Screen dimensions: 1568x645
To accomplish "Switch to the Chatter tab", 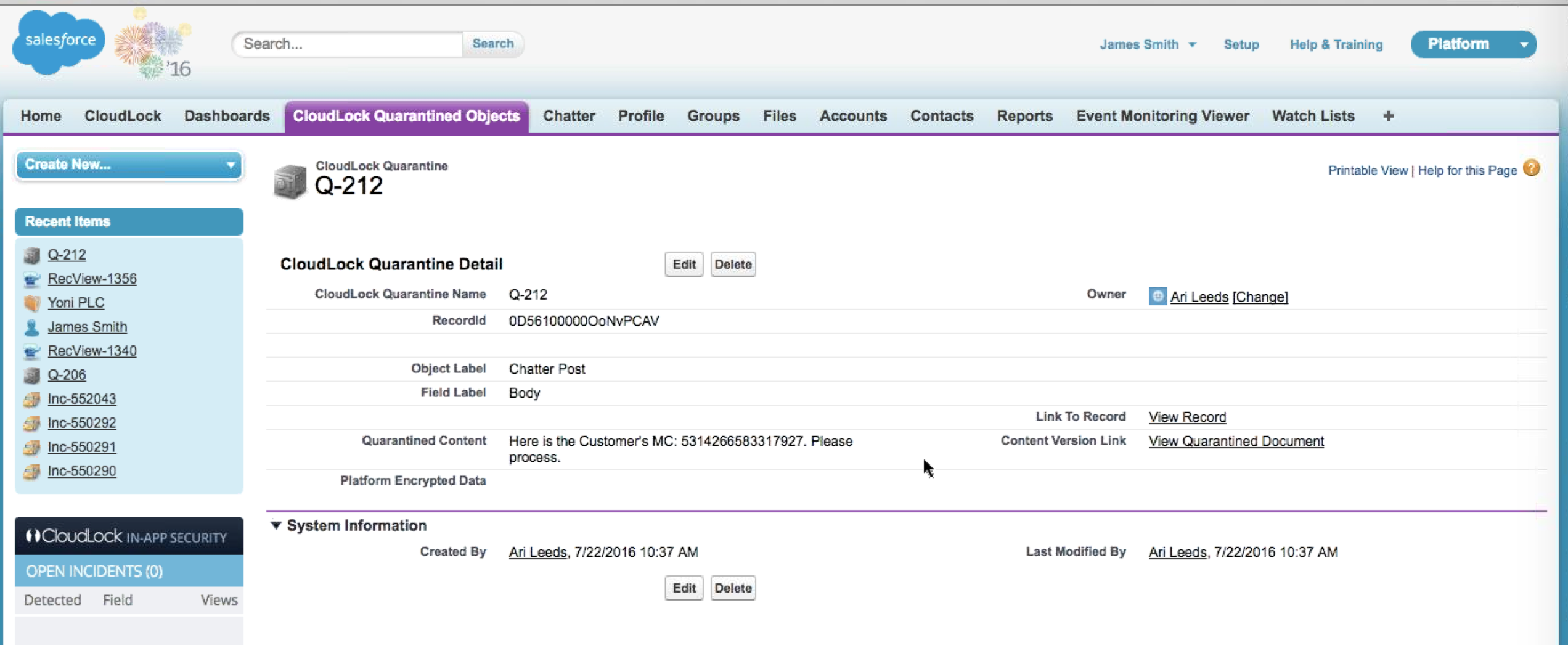I will [x=568, y=116].
